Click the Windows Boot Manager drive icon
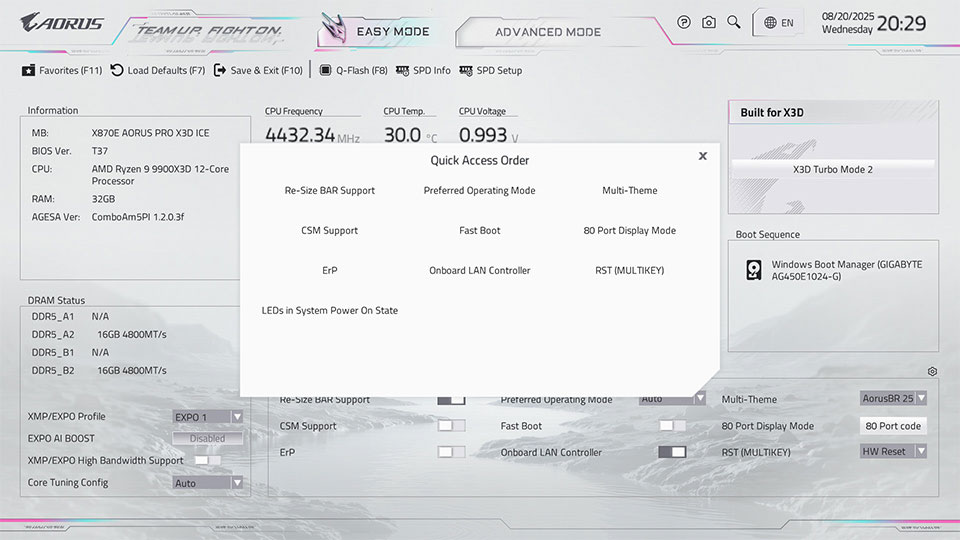 [754, 270]
